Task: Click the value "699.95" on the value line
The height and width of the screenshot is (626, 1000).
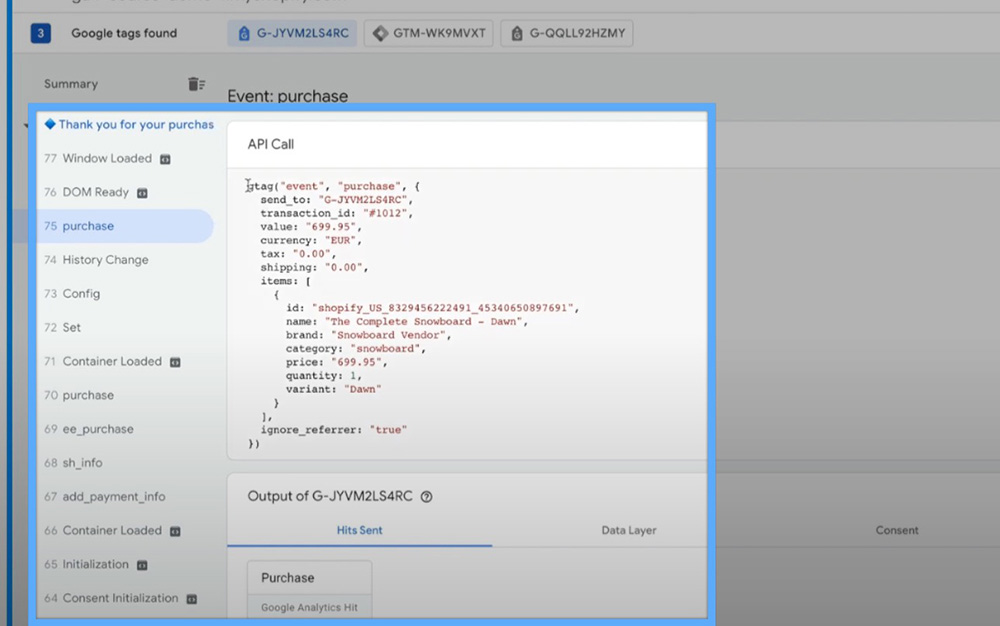Action: point(330,227)
